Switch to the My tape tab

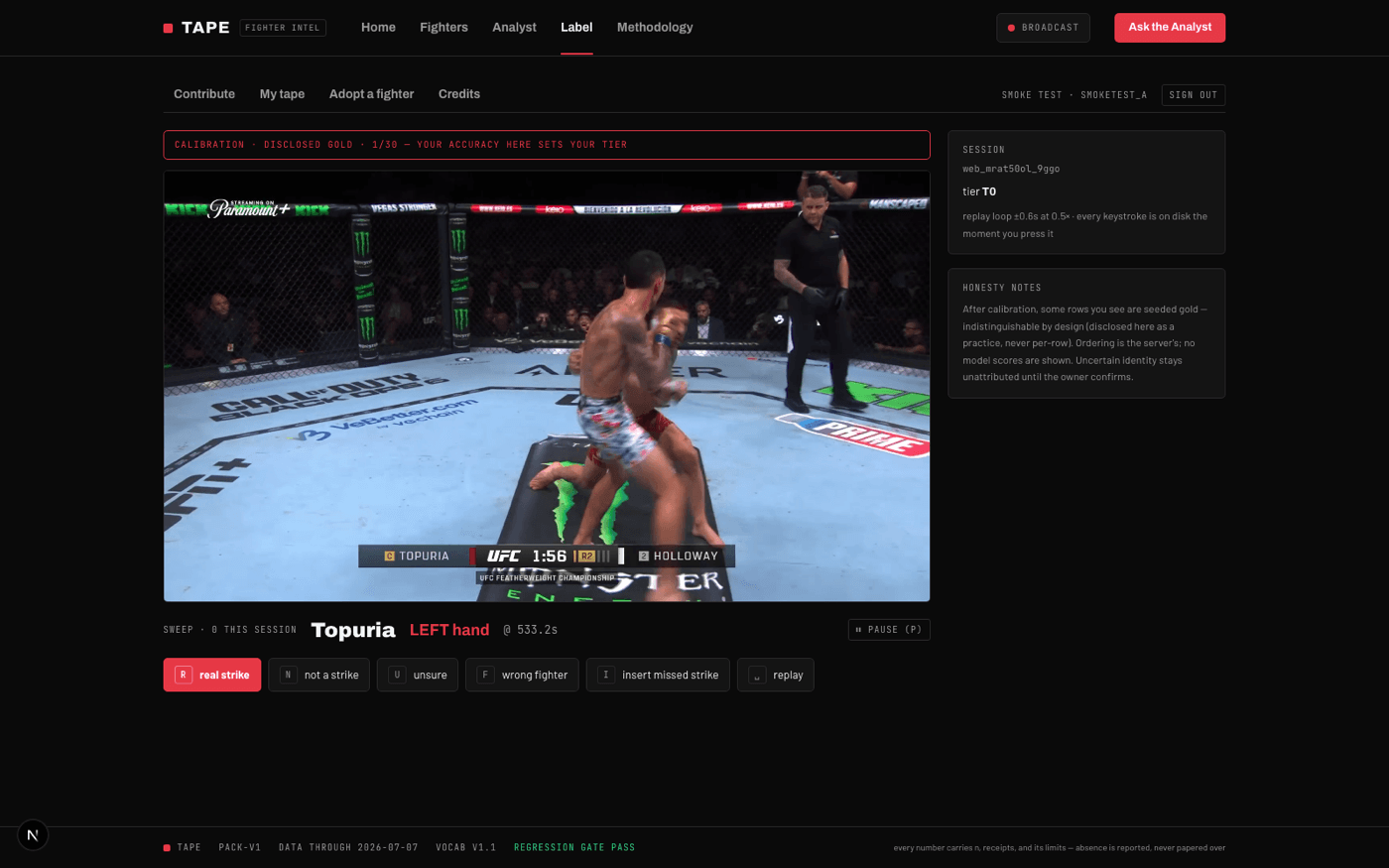point(282,94)
